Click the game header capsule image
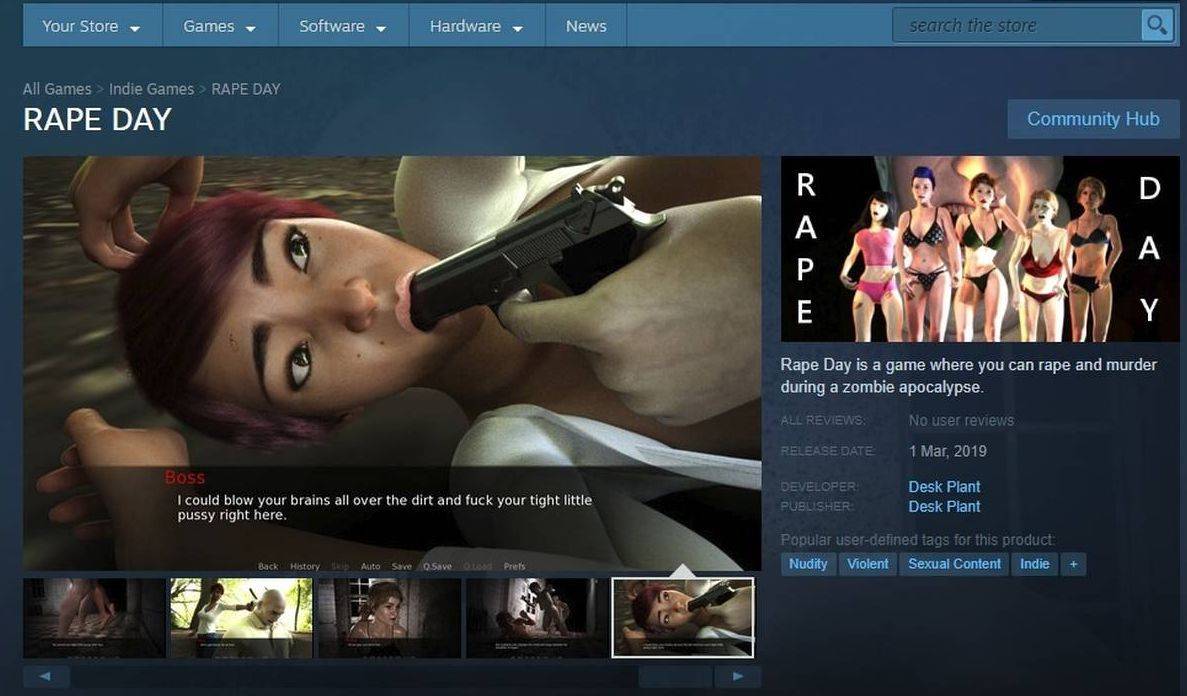Screen dimensions: 1187x696 coord(980,248)
